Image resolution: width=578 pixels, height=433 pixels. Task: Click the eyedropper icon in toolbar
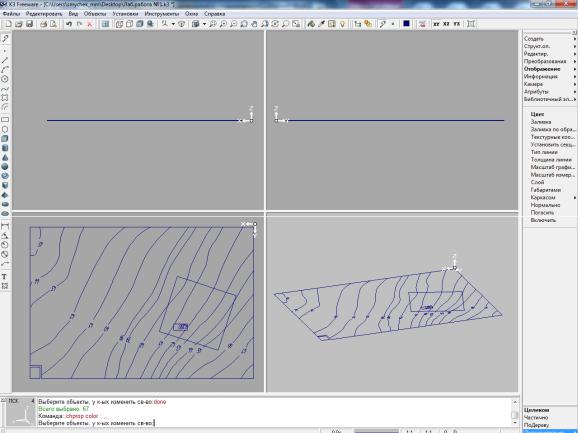tap(321, 24)
